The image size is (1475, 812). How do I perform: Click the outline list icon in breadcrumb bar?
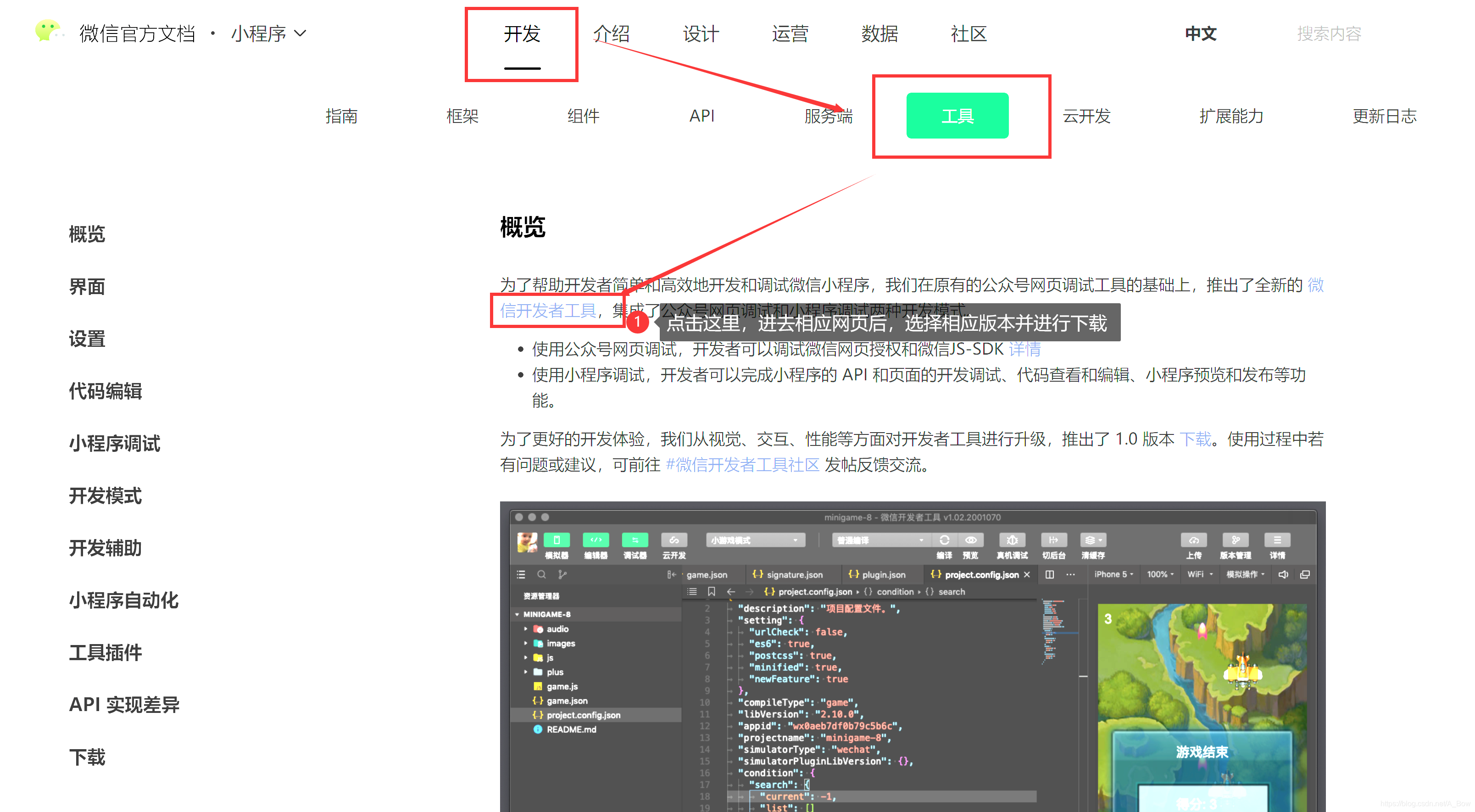[x=692, y=591]
